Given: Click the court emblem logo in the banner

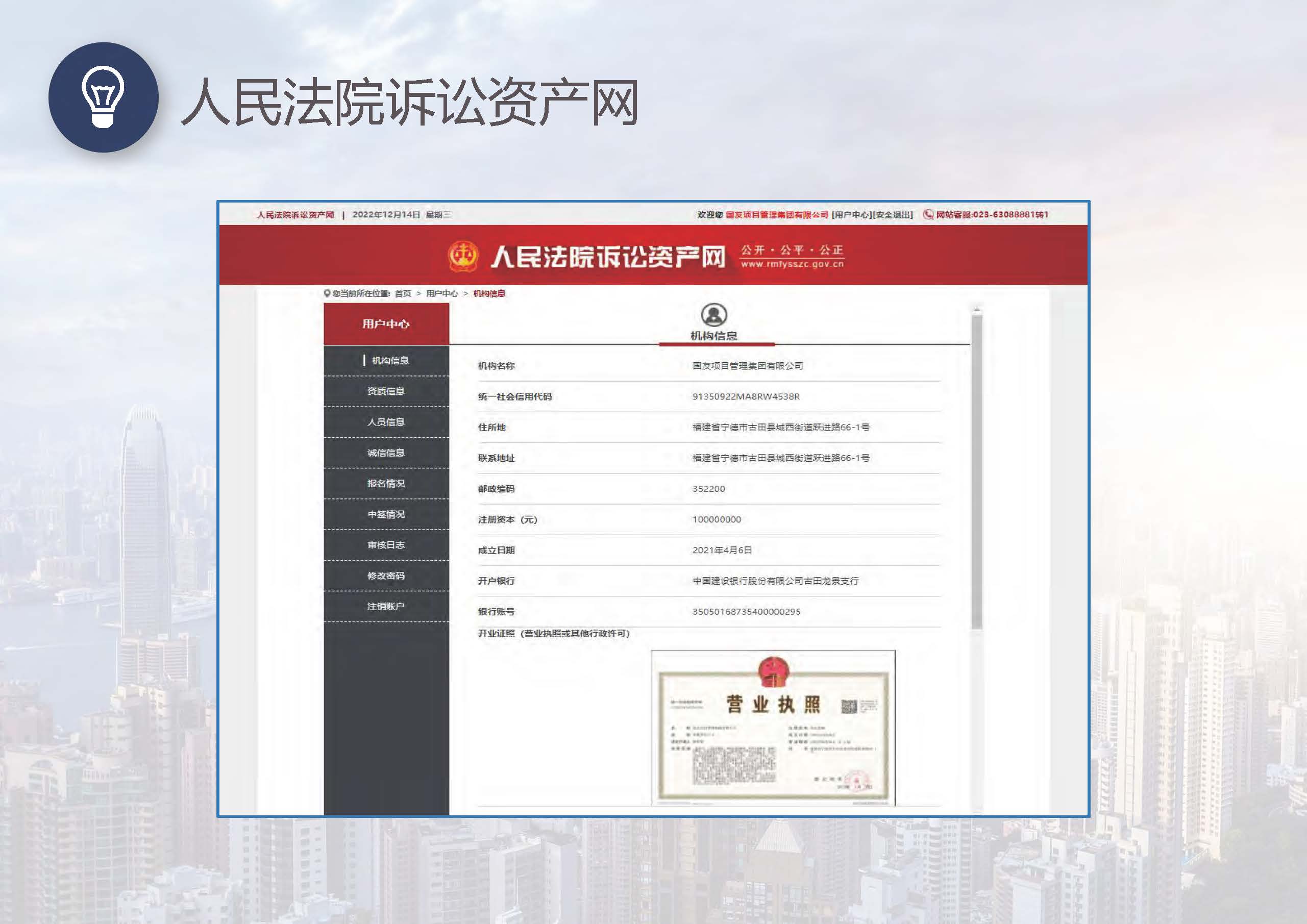Looking at the screenshot, I should pyautogui.click(x=463, y=256).
